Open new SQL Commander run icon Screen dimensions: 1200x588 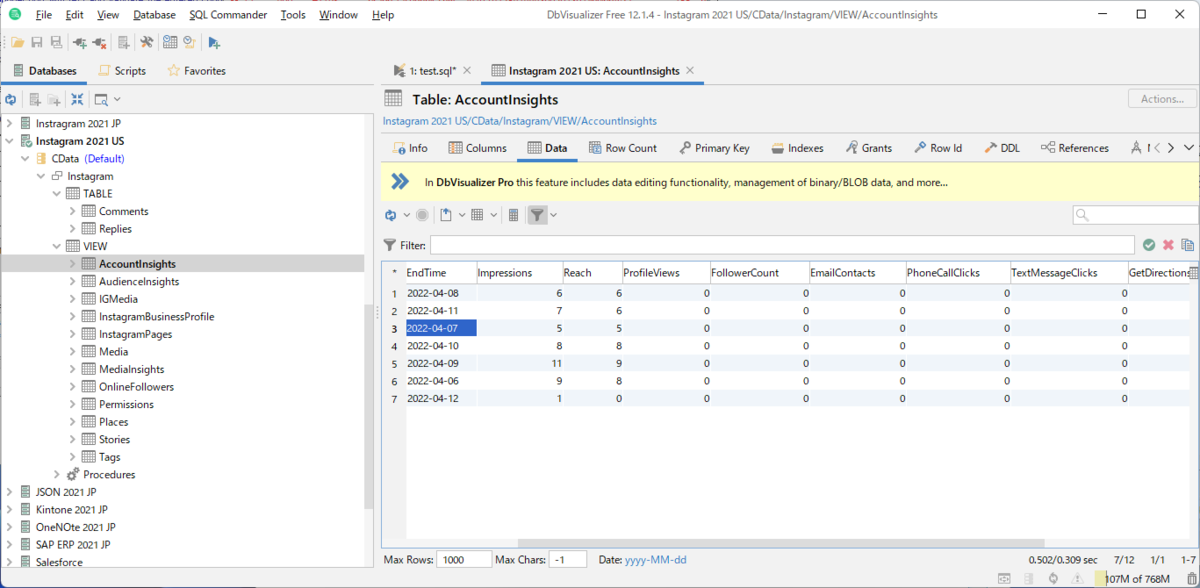(x=214, y=43)
